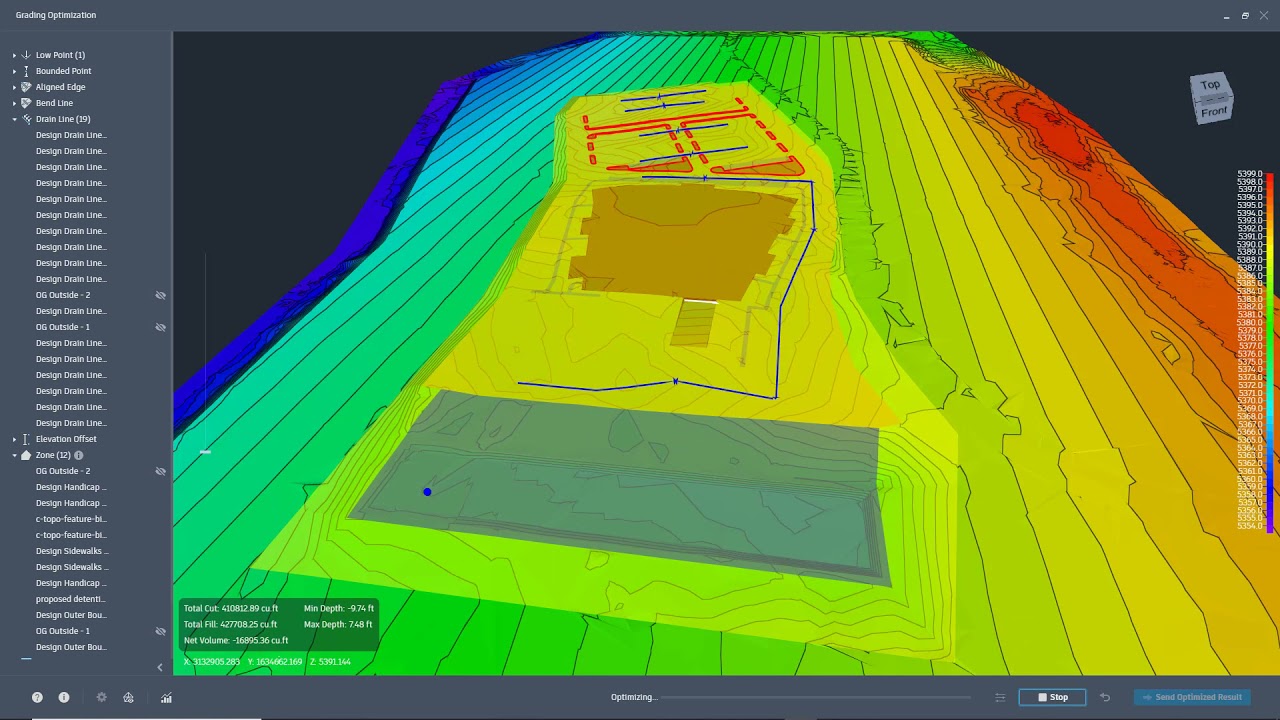Click the optimization statistics chart icon

coord(166,697)
